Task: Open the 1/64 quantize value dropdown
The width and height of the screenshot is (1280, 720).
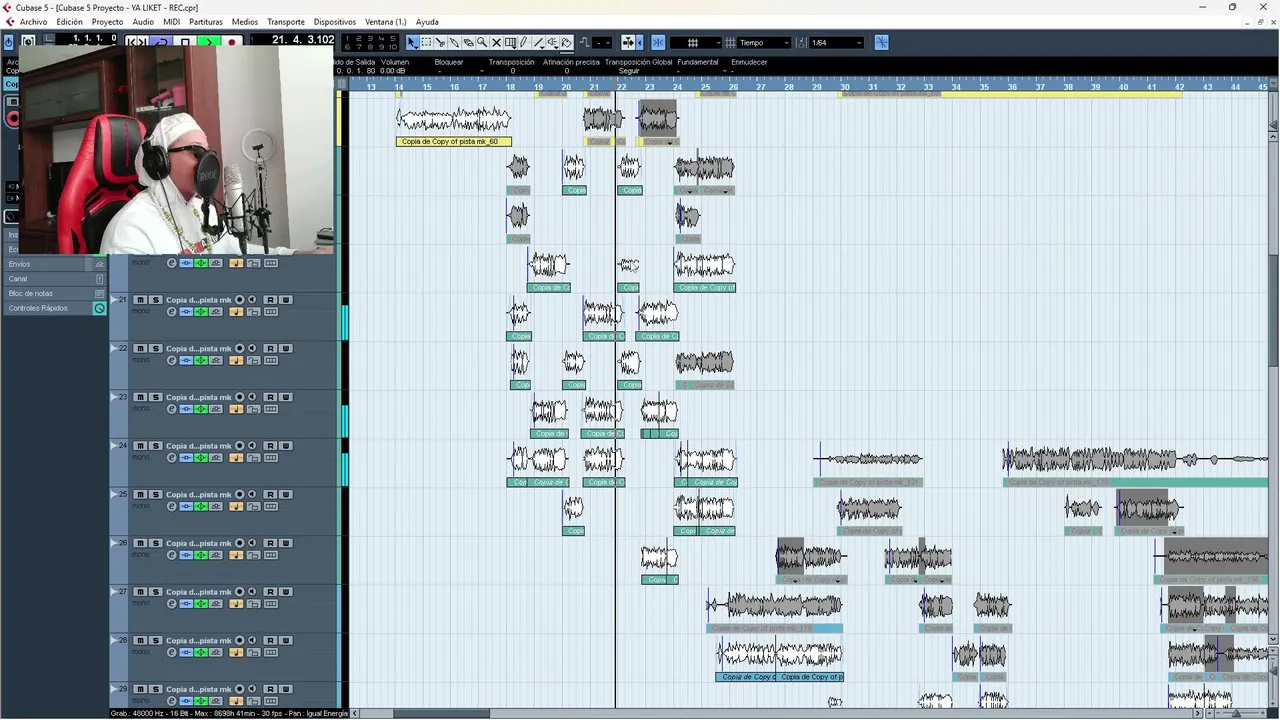Action: [x=836, y=42]
